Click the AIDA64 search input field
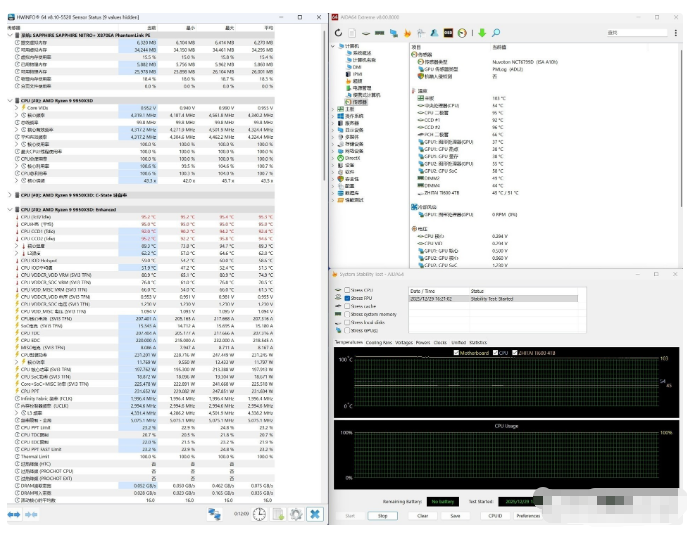 [635, 32]
